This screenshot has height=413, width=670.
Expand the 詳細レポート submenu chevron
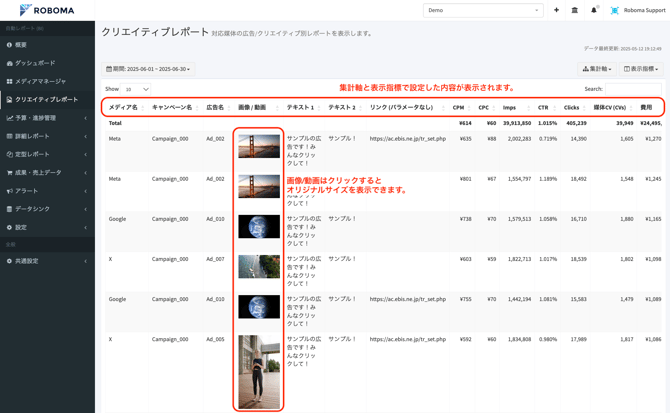[85, 136]
